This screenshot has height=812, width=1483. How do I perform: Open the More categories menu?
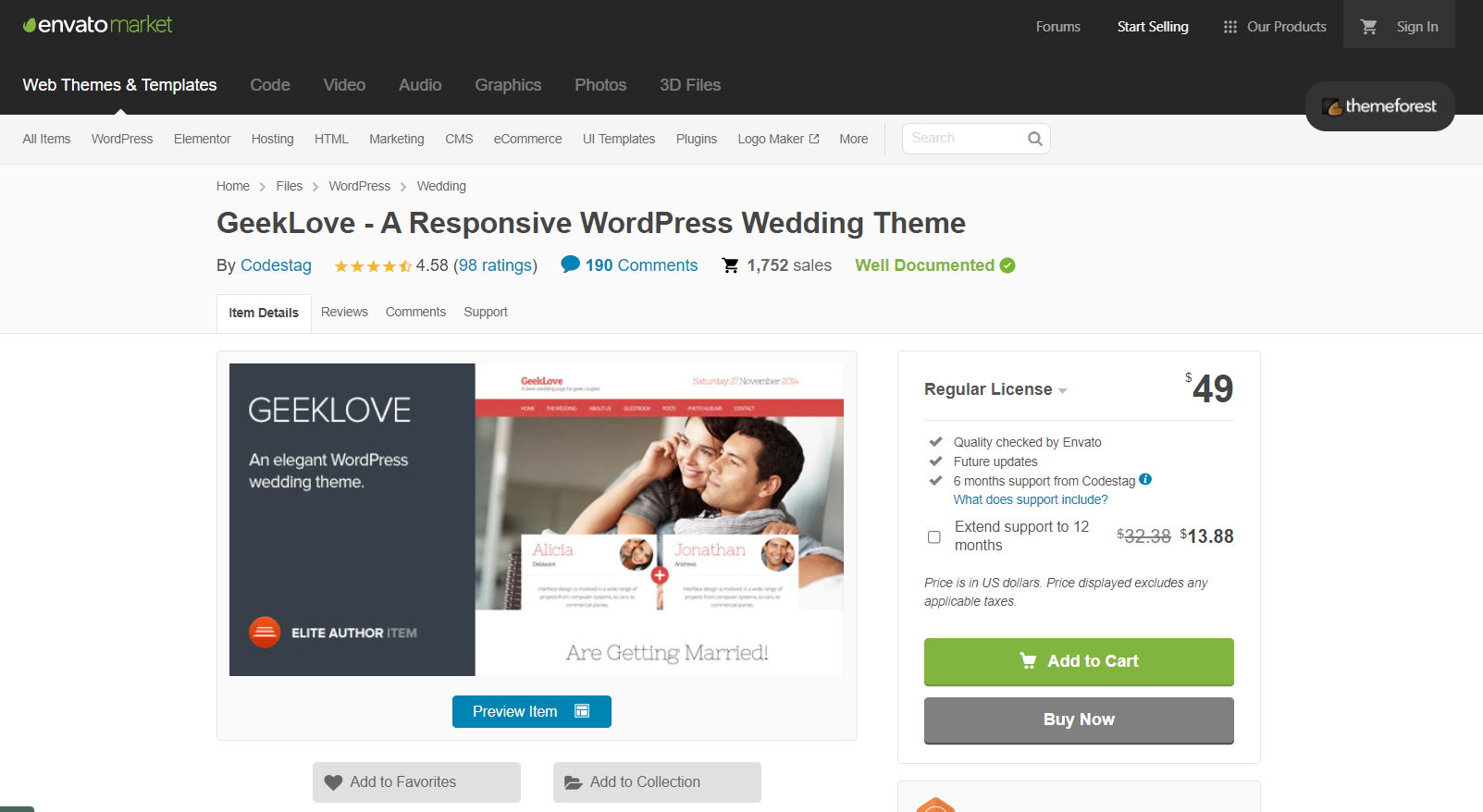(x=854, y=139)
